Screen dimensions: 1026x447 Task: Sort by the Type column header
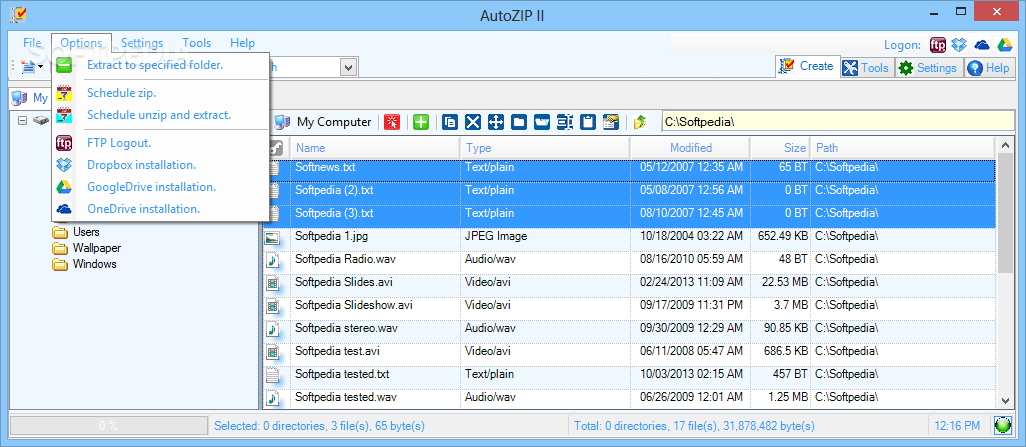click(x=545, y=148)
